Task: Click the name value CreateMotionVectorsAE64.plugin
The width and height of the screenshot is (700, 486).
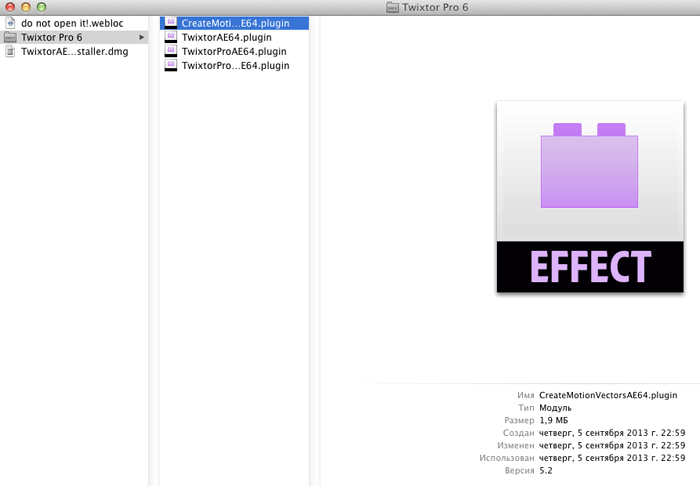Action: click(x=608, y=395)
